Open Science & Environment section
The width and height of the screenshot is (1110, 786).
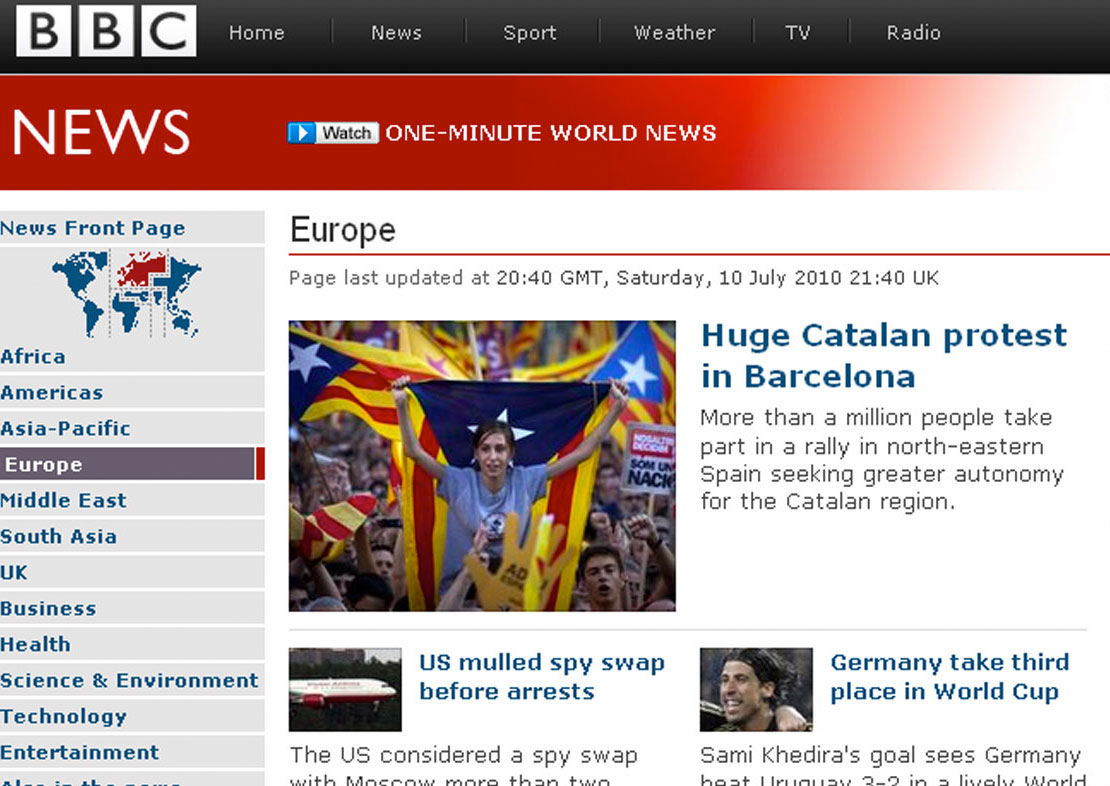click(129, 681)
